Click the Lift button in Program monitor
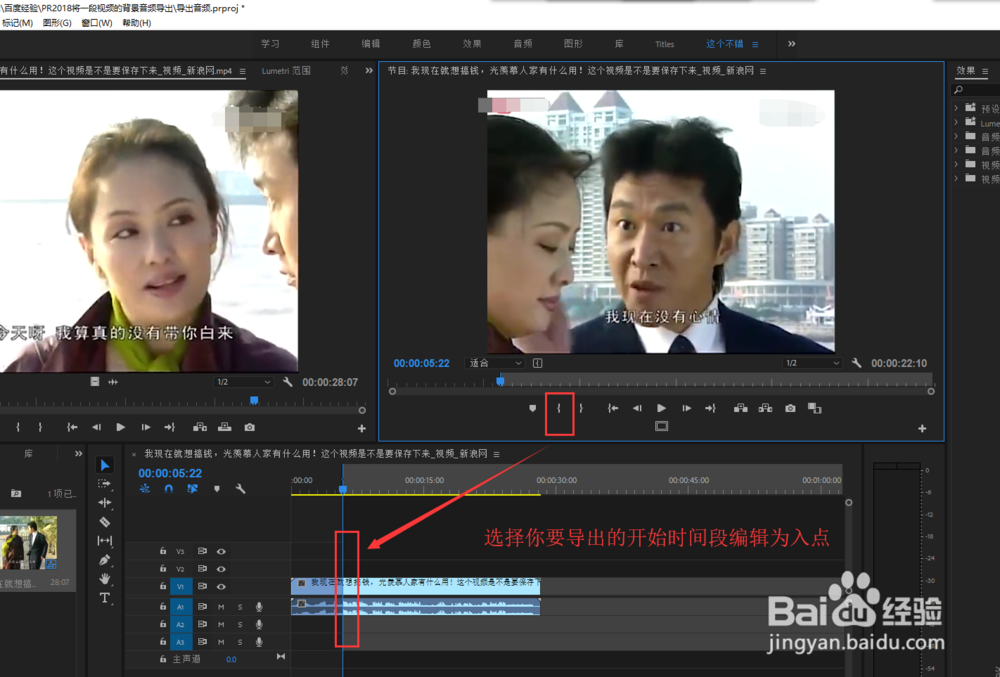1000x677 pixels. (x=740, y=408)
